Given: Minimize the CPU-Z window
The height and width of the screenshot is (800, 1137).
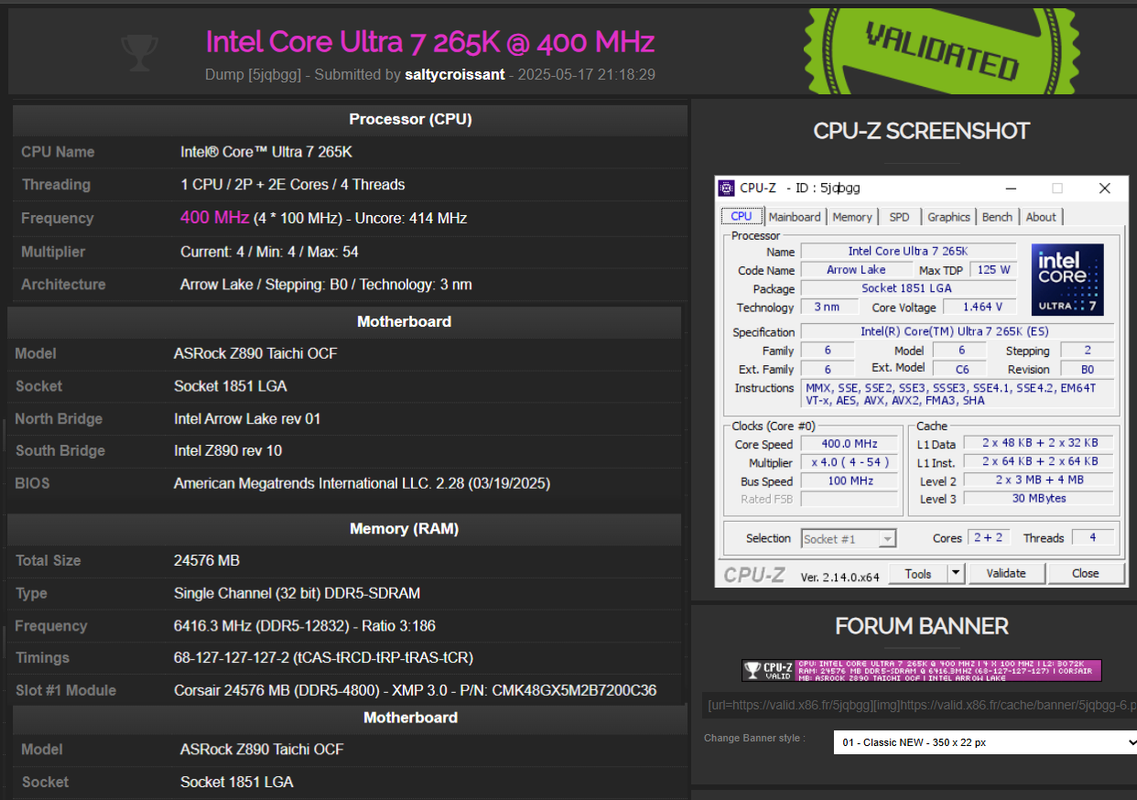Looking at the screenshot, I should click(x=1011, y=189).
